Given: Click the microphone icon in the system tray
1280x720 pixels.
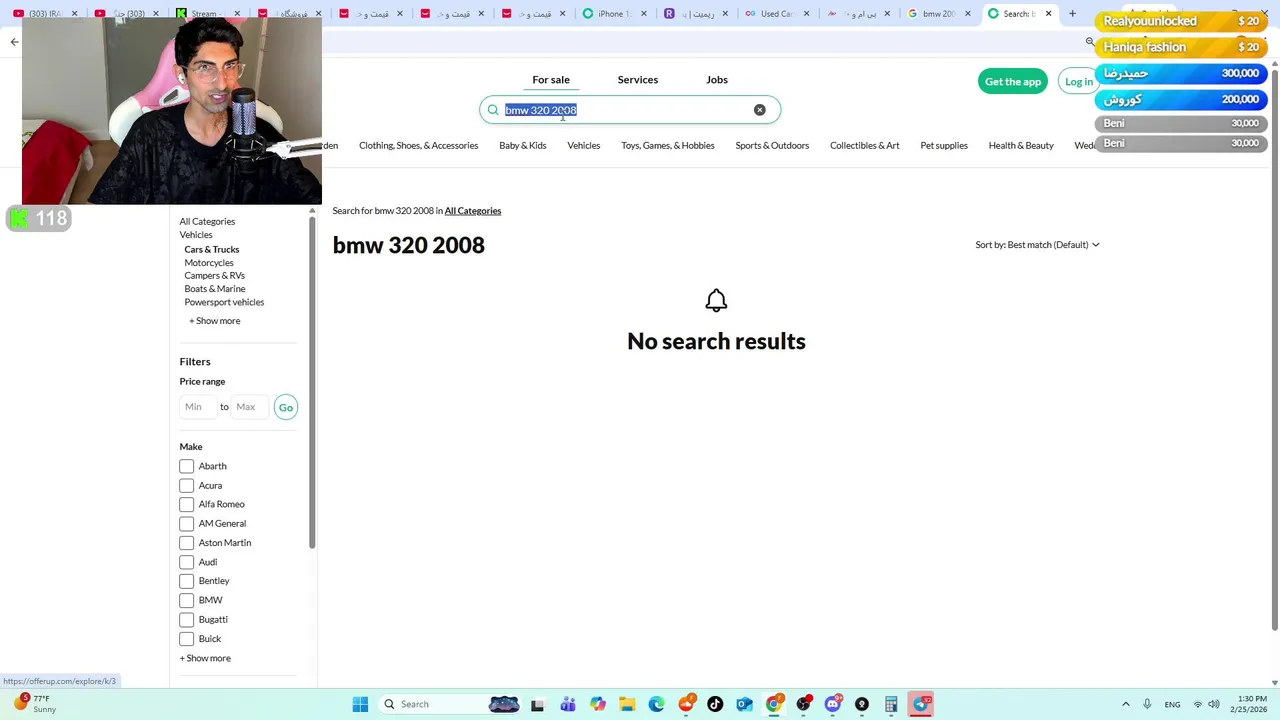Looking at the screenshot, I should click(x=1147, y=704).
